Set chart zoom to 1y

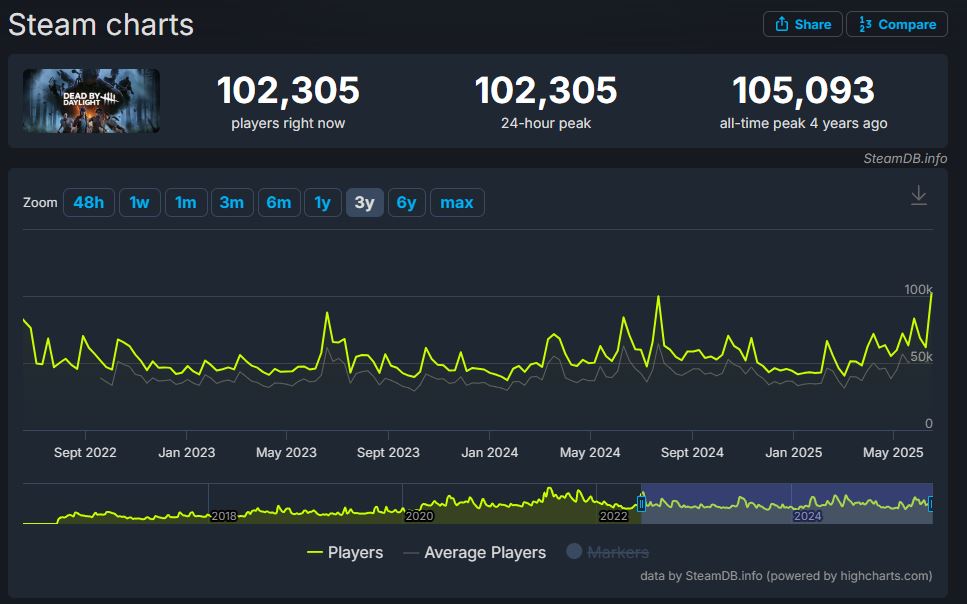point(323,202)
